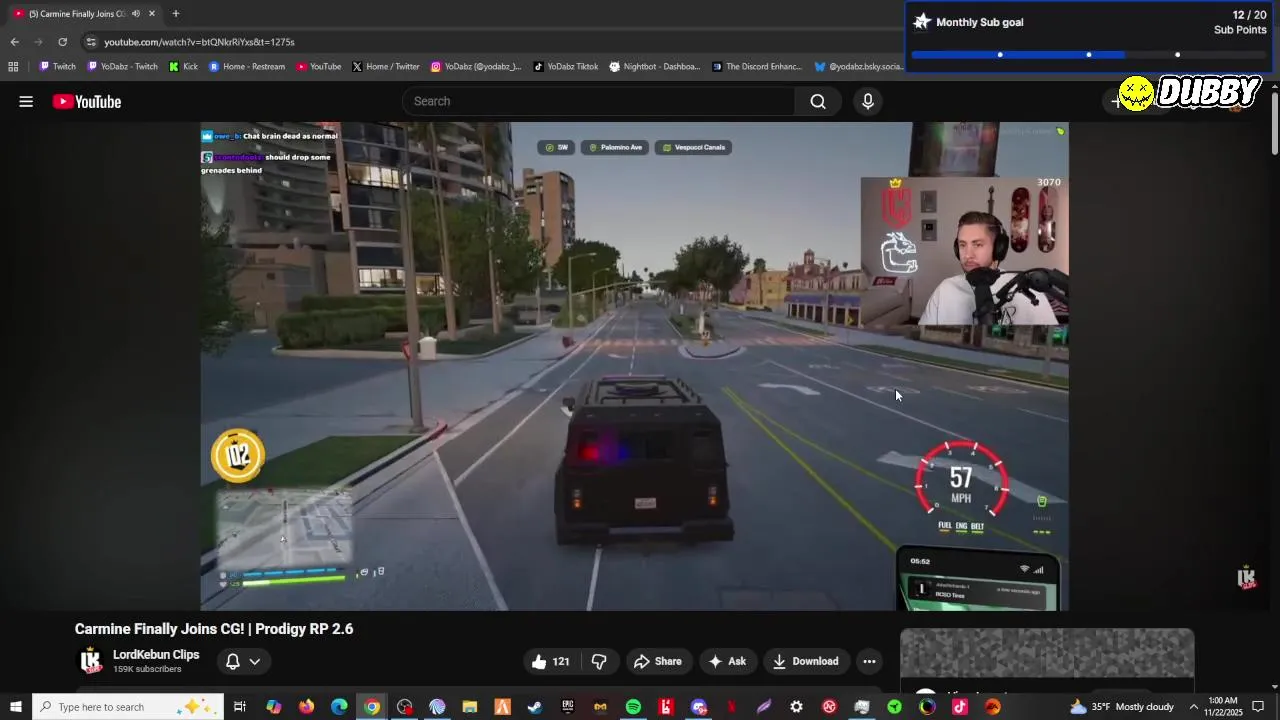The height and width of the screenshot is (720, 1280).
Task: Open the Ask AI button
Action: (x=727, y=661)
